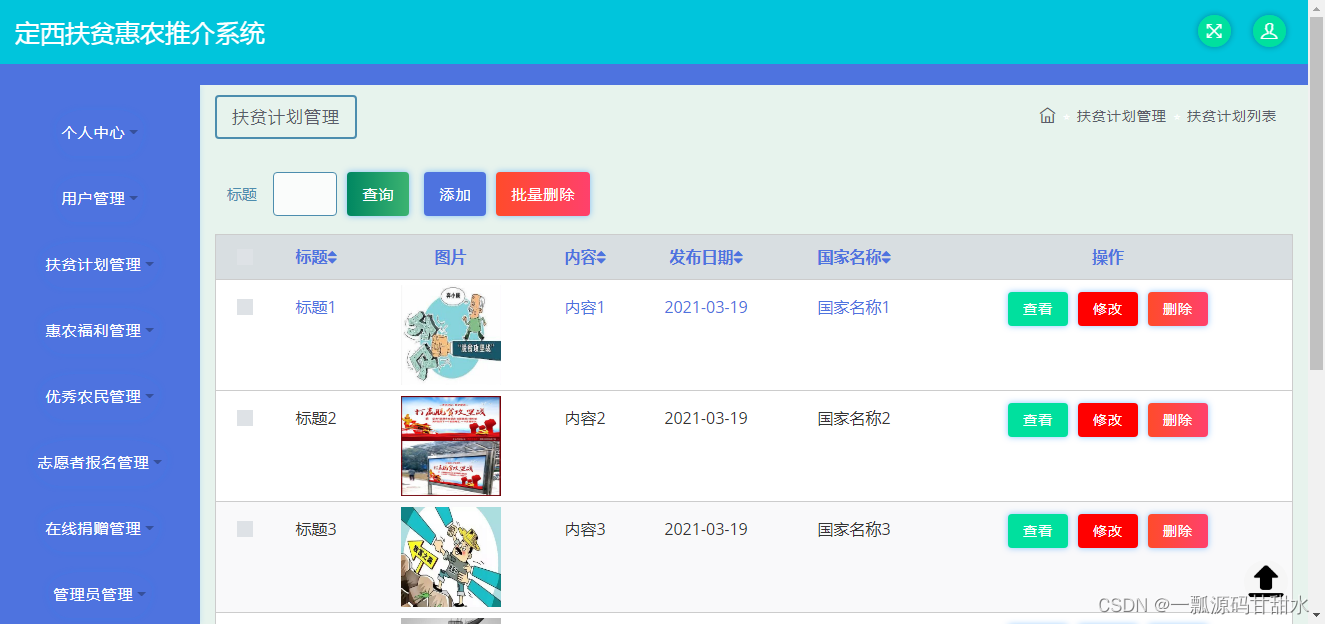
Task: Edit 标题3 row with 修改
Action: click(x=1108, y=531)
